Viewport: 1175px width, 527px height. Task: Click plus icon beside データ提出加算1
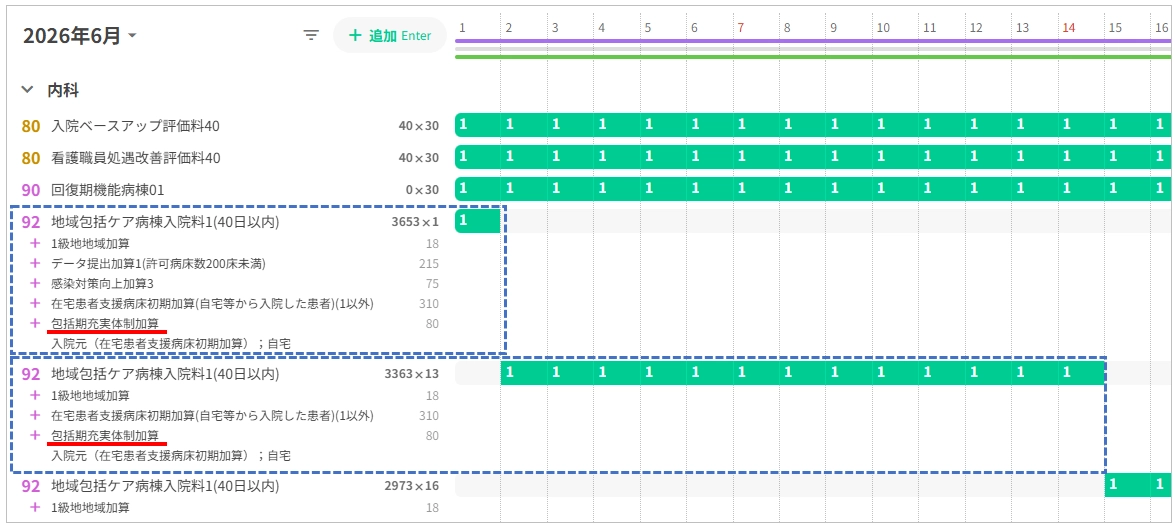[x=34, y=264]
